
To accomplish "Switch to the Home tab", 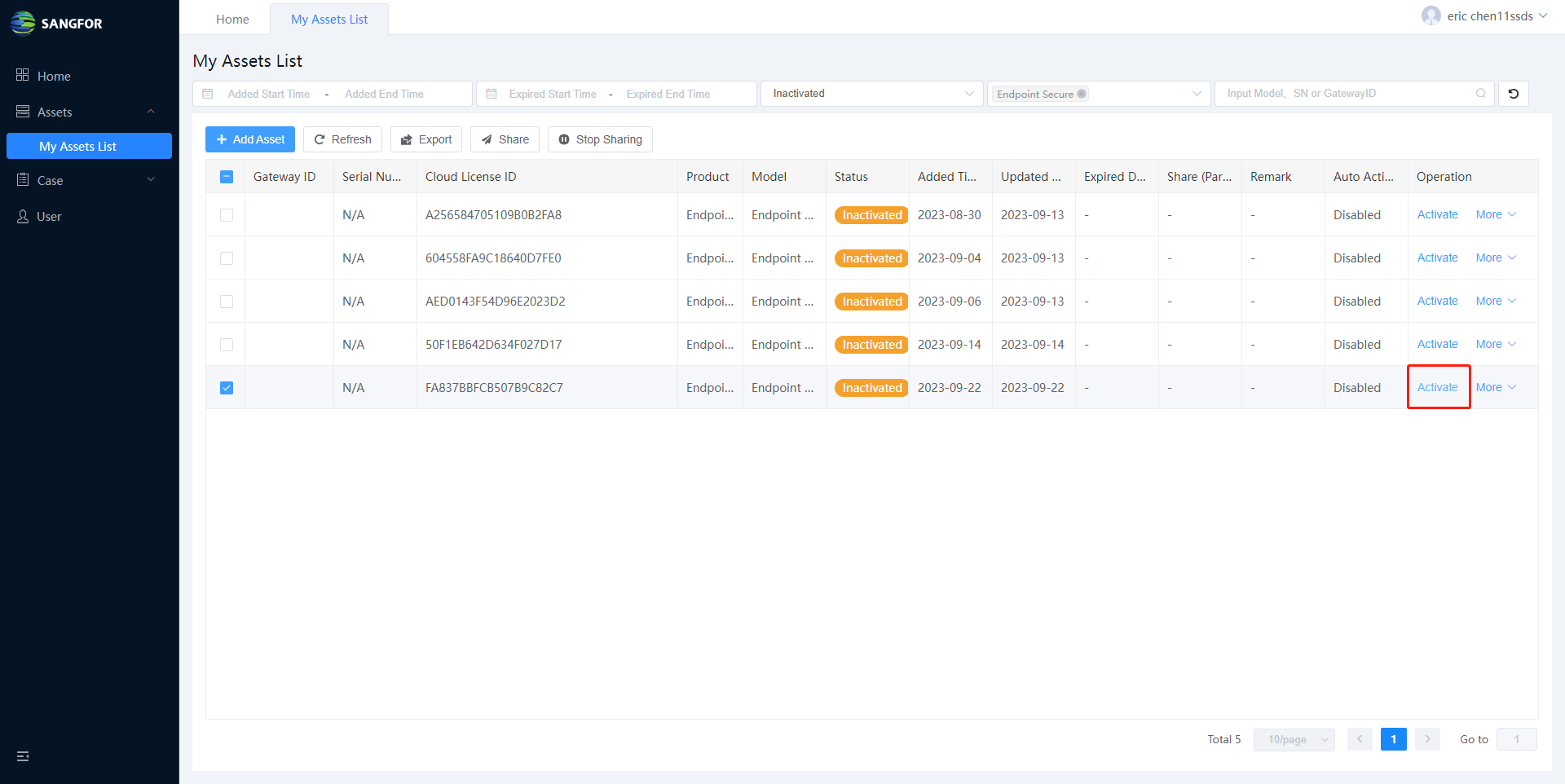I will point(232,20).
